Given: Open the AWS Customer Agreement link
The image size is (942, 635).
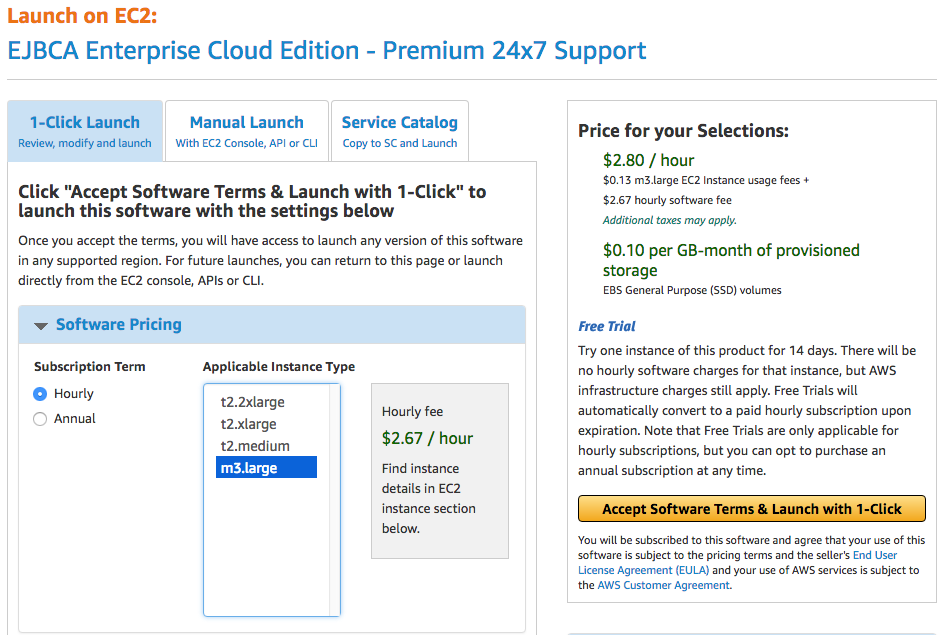Looking at the screenshot, I should 664,585.
